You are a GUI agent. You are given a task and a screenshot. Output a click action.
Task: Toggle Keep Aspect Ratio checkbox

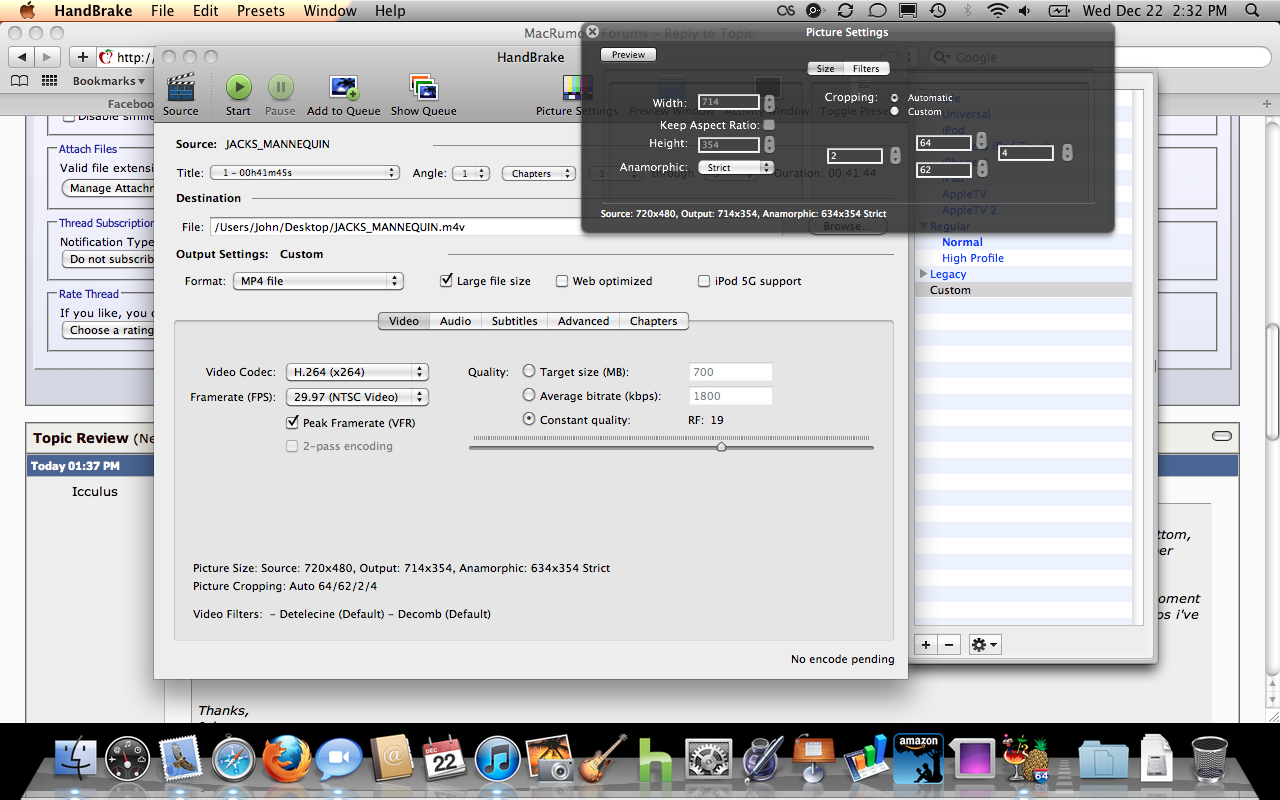(769, 125)
